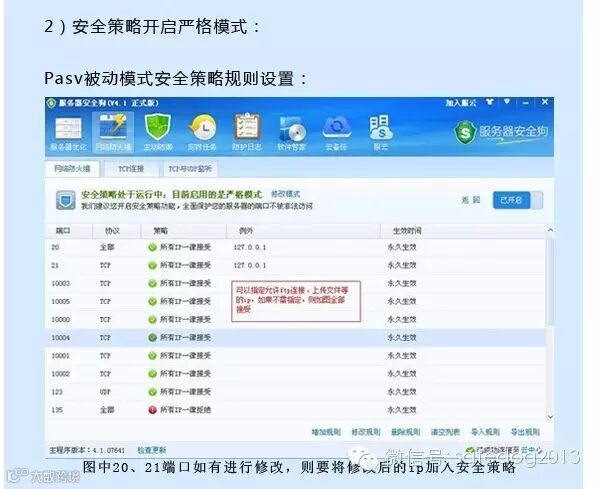The image size is (600, 489).
Task: Click green status icon of port 10005 row
Action: [152, 302]
